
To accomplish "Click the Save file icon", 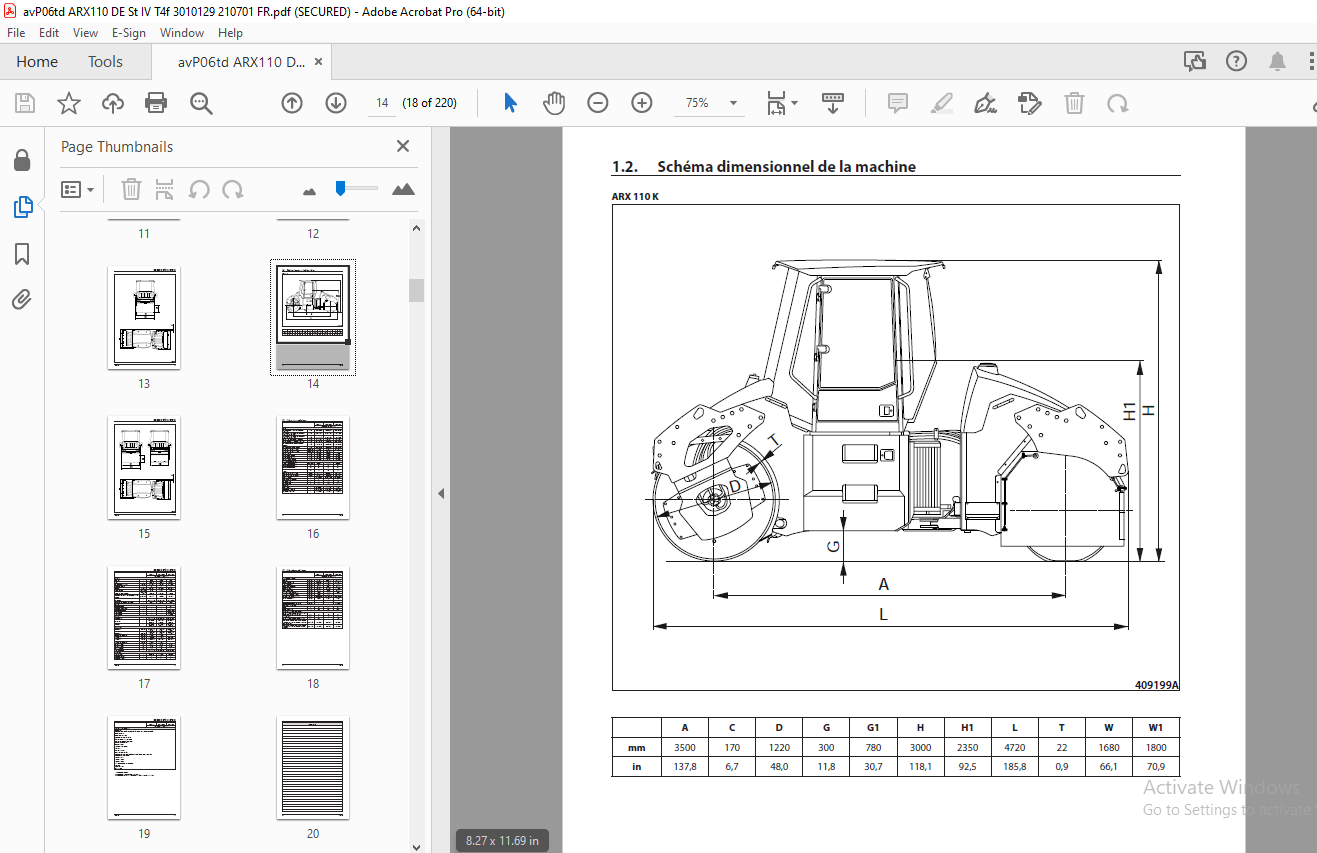I will 25,103.
